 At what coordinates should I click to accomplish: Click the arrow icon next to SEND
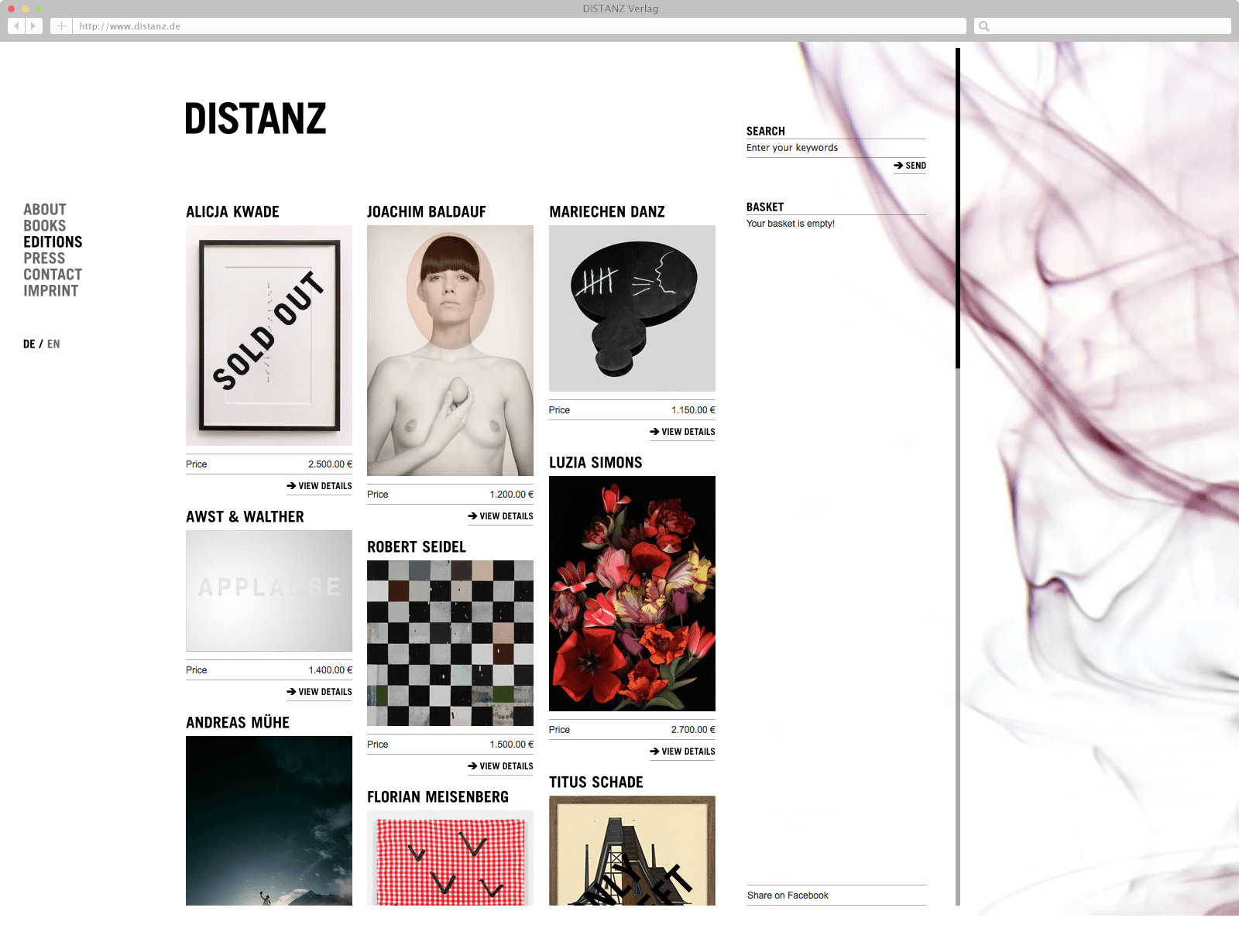pos(898,166)
